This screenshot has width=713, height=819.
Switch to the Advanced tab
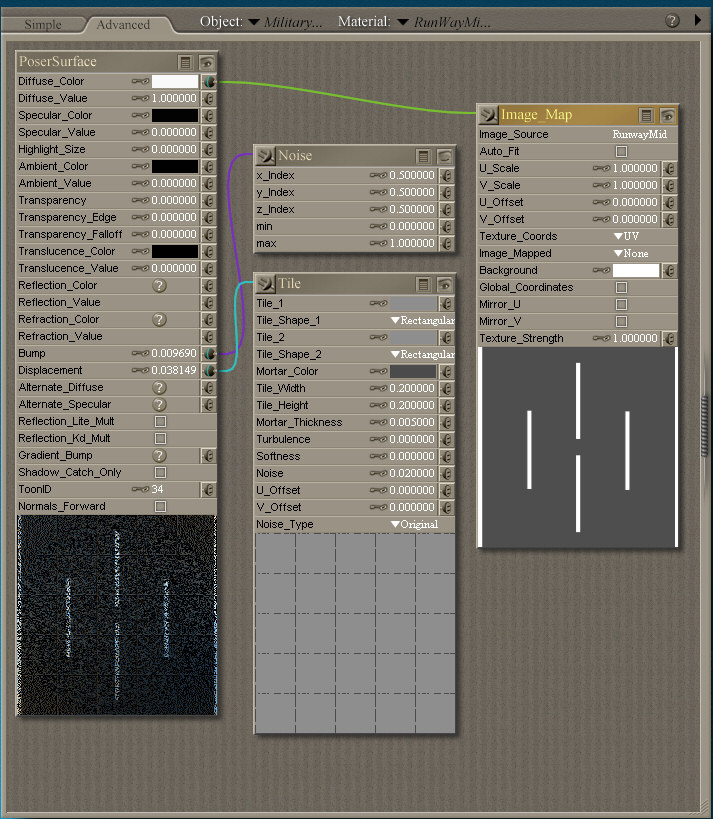(123, 24)
